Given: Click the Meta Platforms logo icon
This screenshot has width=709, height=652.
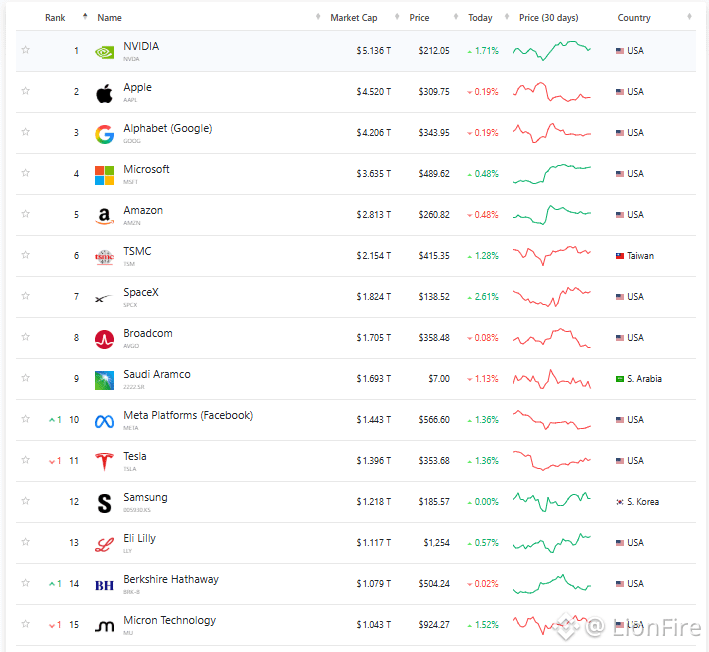Looking at the screenshot, I should coord(104,421).
